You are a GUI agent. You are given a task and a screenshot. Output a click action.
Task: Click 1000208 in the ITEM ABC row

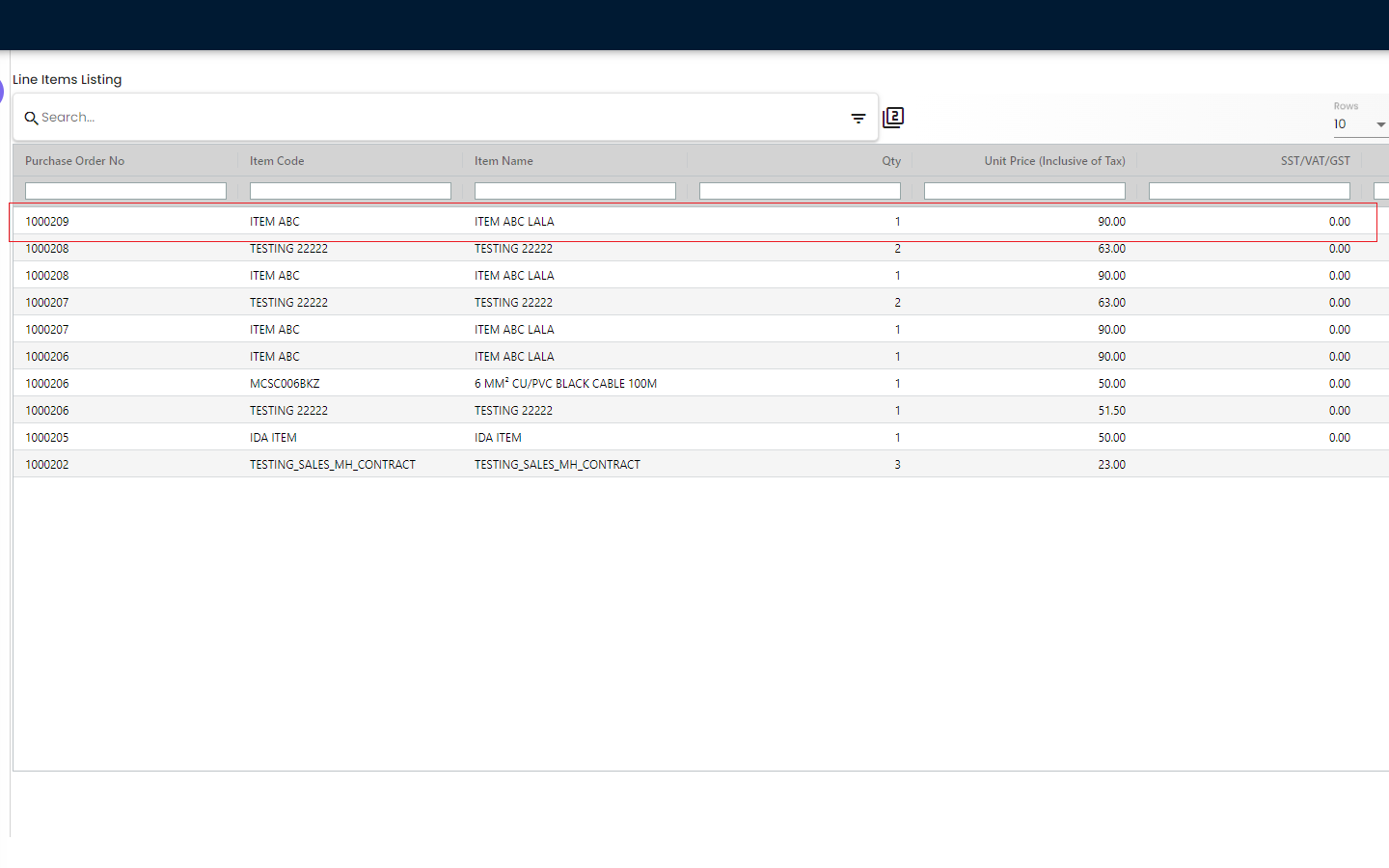[x=47, y=276]
